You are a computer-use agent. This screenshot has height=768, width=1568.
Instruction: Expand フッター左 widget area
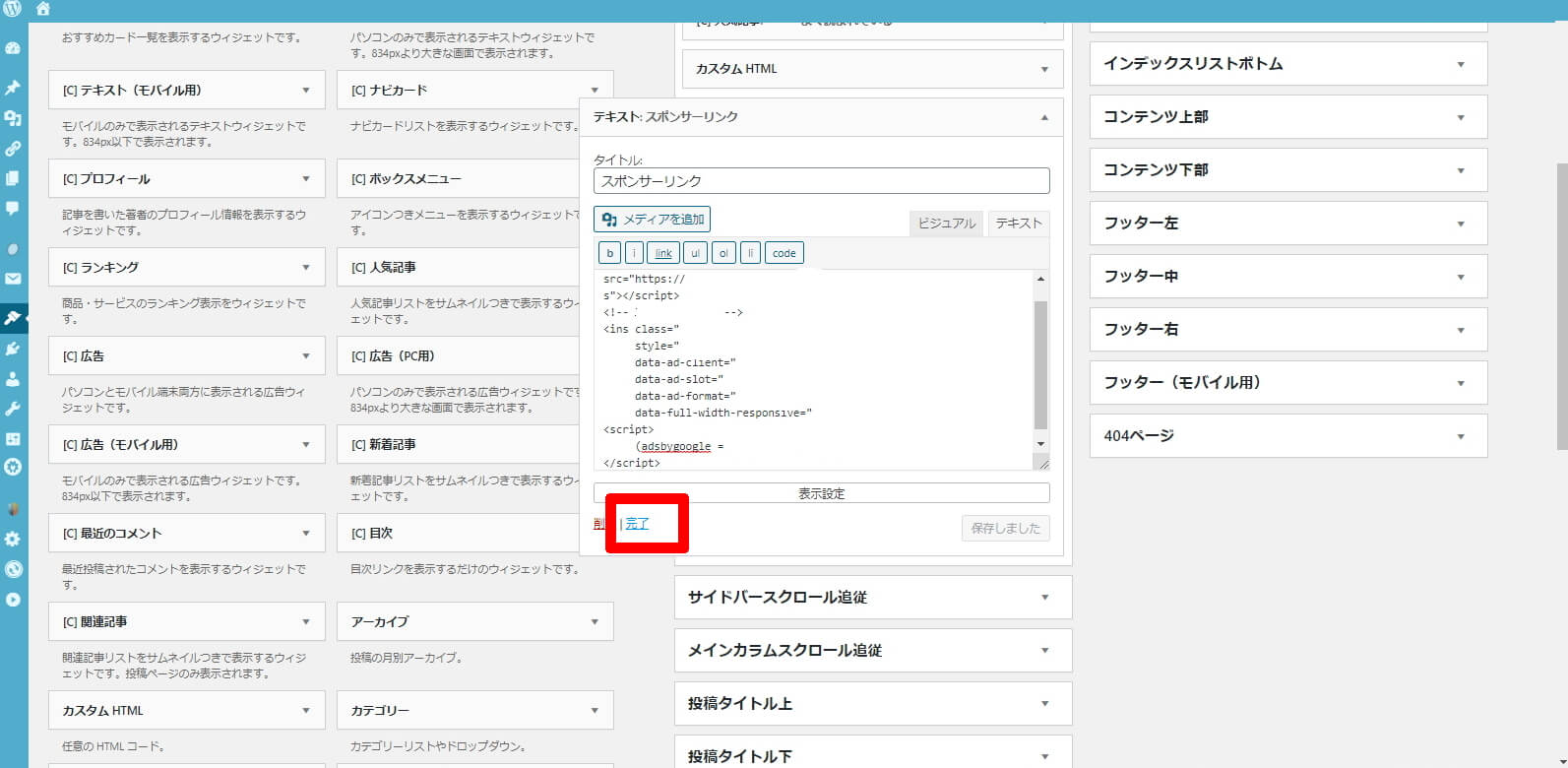click(x=1288, y=223)
